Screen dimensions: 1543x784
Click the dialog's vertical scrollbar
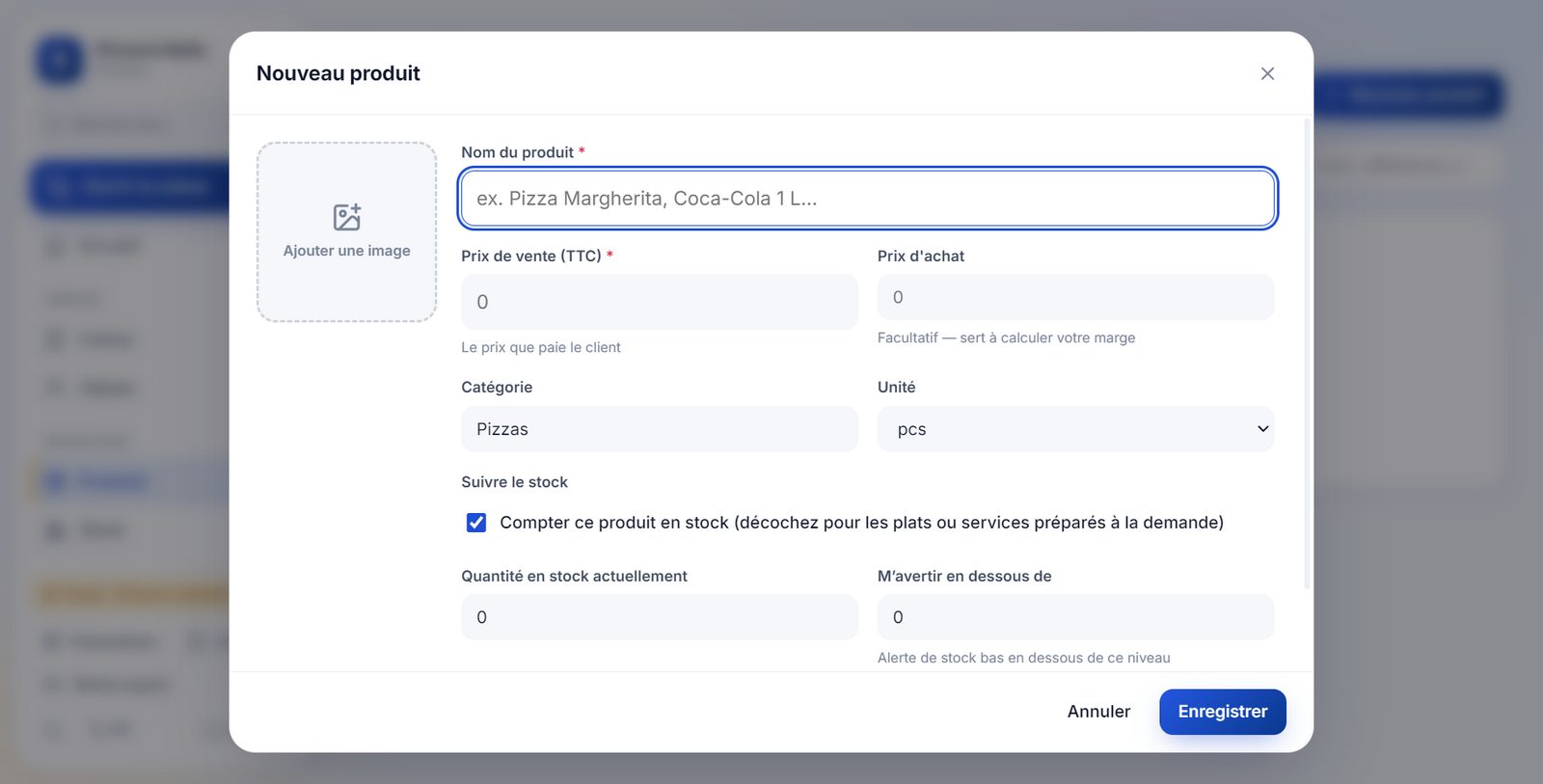pyautogui.click(x=1307, y=353)
